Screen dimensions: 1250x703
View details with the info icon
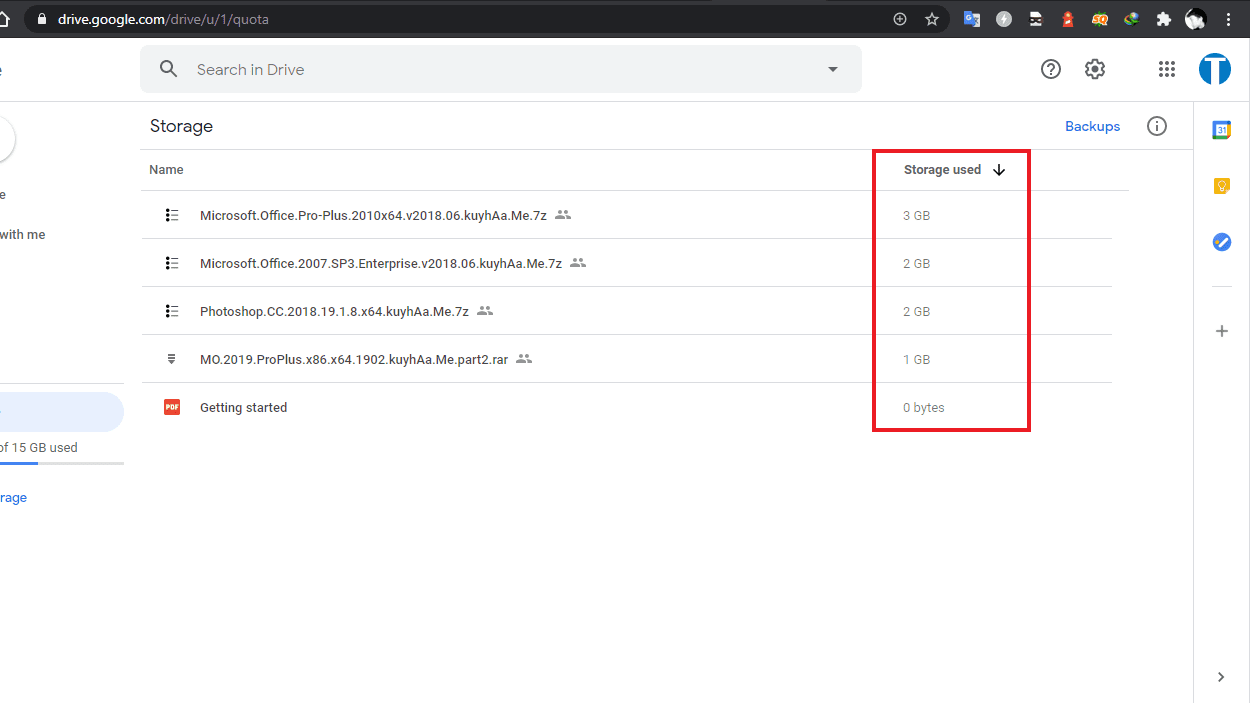(x=1157, y=126)
